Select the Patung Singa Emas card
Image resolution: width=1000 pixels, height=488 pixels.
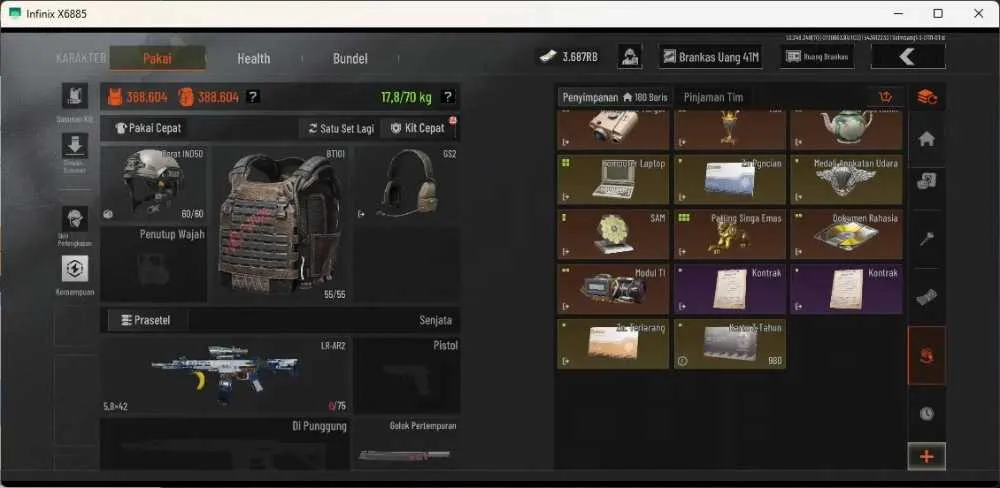pos(730,234)
